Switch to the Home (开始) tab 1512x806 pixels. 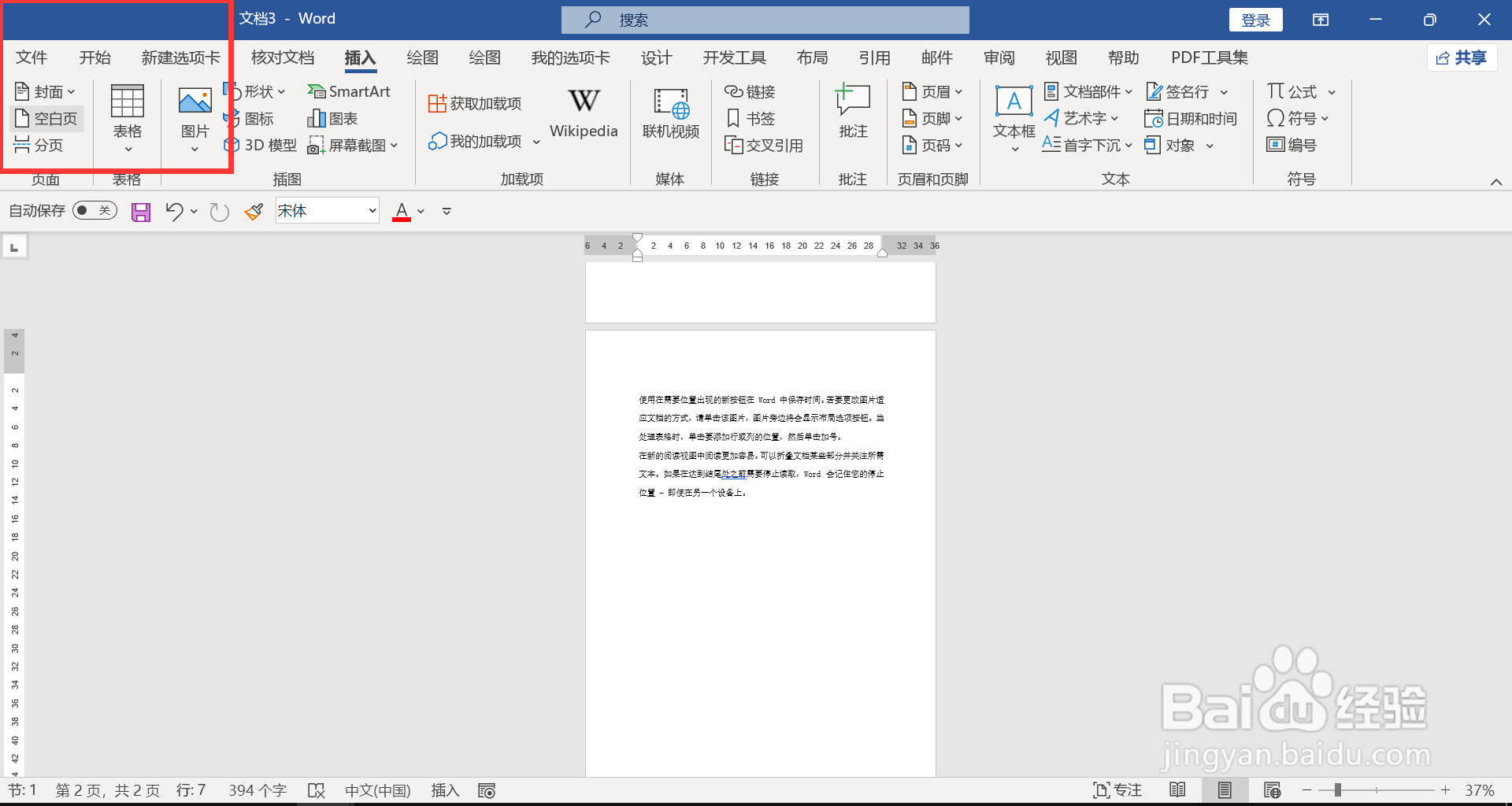pyautogui.click(x=95, y=57)
